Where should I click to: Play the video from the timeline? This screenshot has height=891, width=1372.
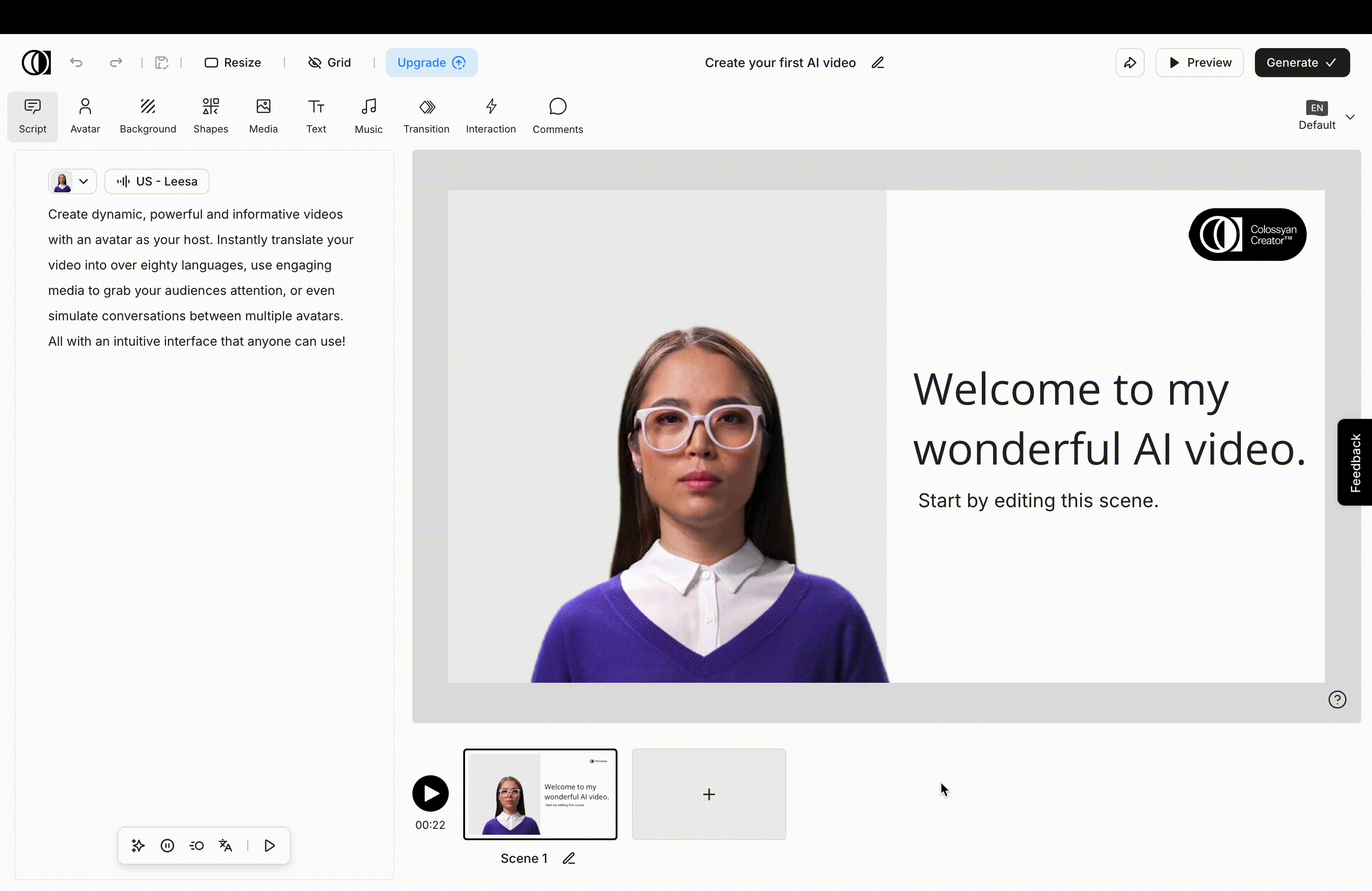click(430, 793)
